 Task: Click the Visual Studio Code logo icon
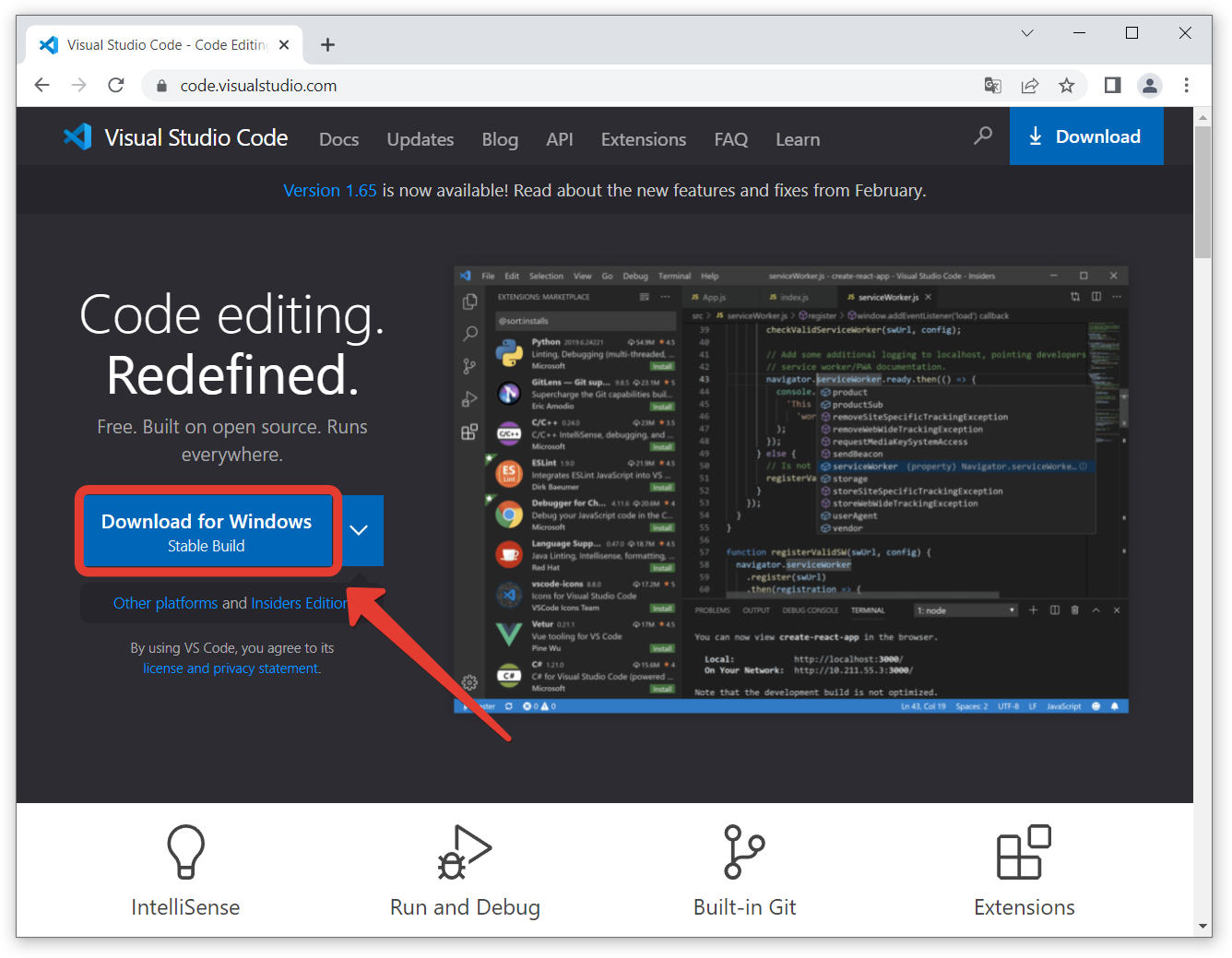pyautogui.click(x=77, y=137)
